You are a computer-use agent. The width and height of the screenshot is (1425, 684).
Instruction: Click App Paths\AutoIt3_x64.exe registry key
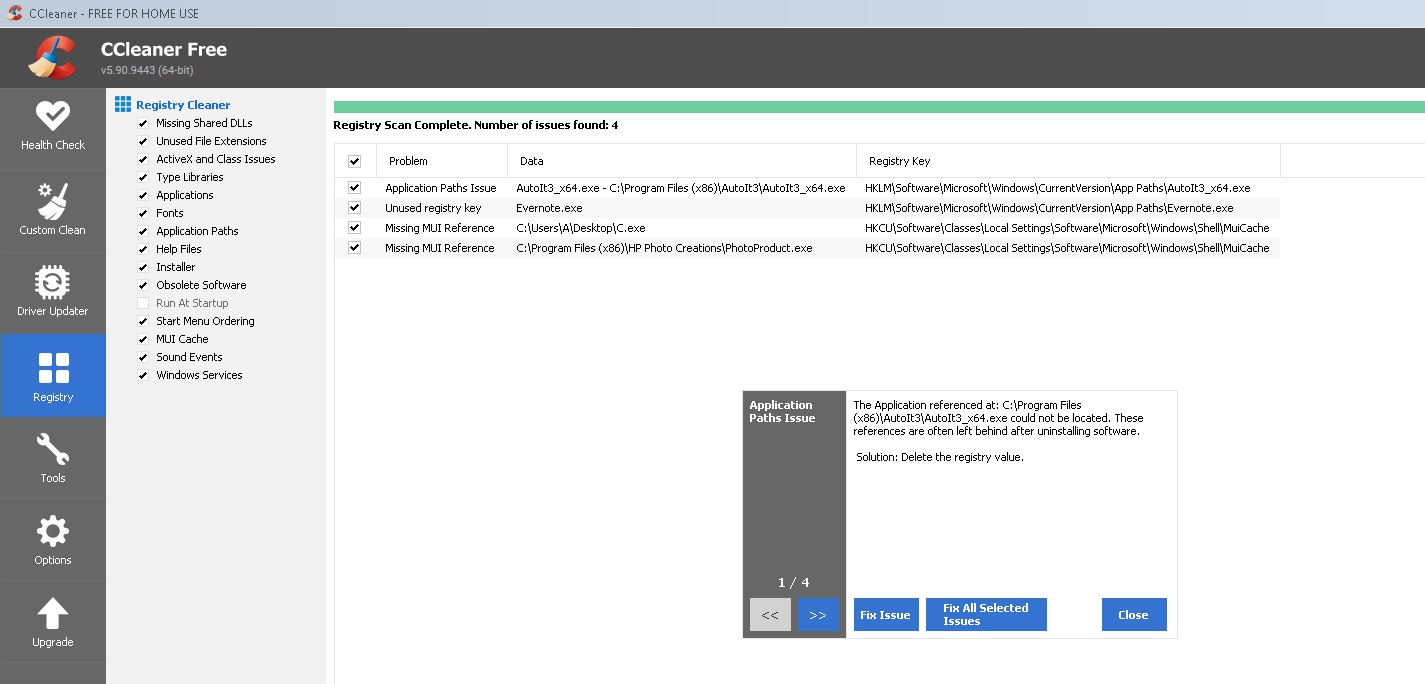pos(1058,188)
